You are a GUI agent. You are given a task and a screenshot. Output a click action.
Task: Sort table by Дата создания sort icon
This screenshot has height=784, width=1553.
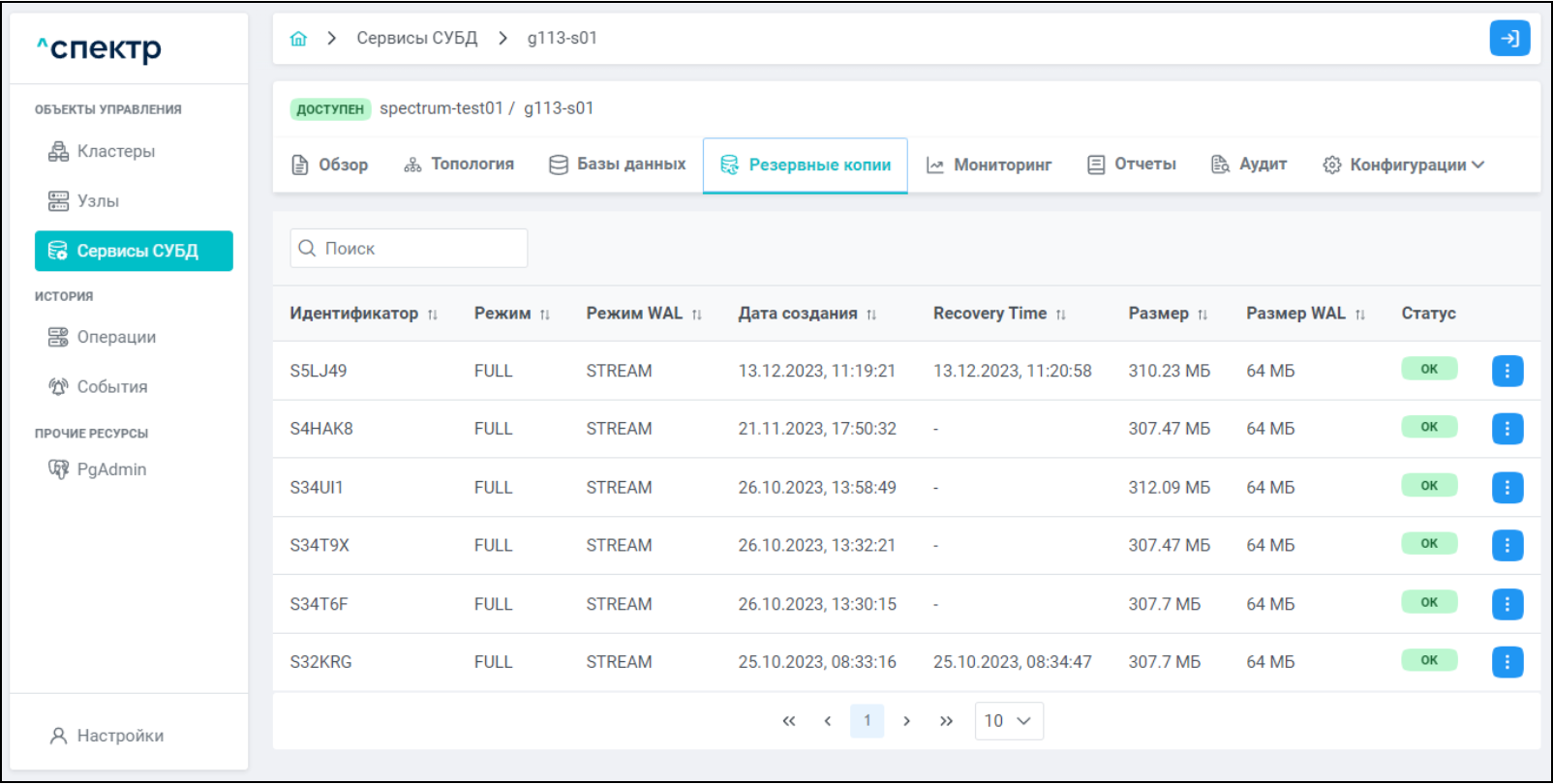point(871,315)
